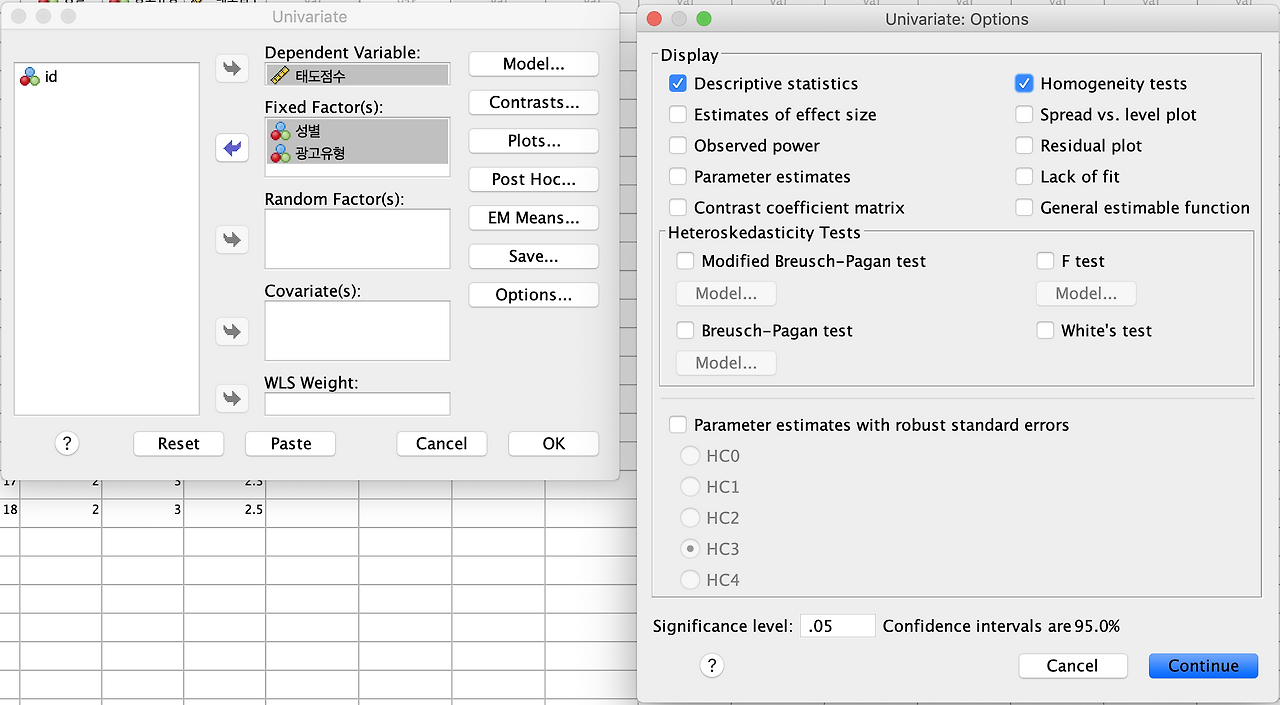Screen dimensions: 1280x705
Task: Select the id variable in source list
Action: (x=40, y=76)
